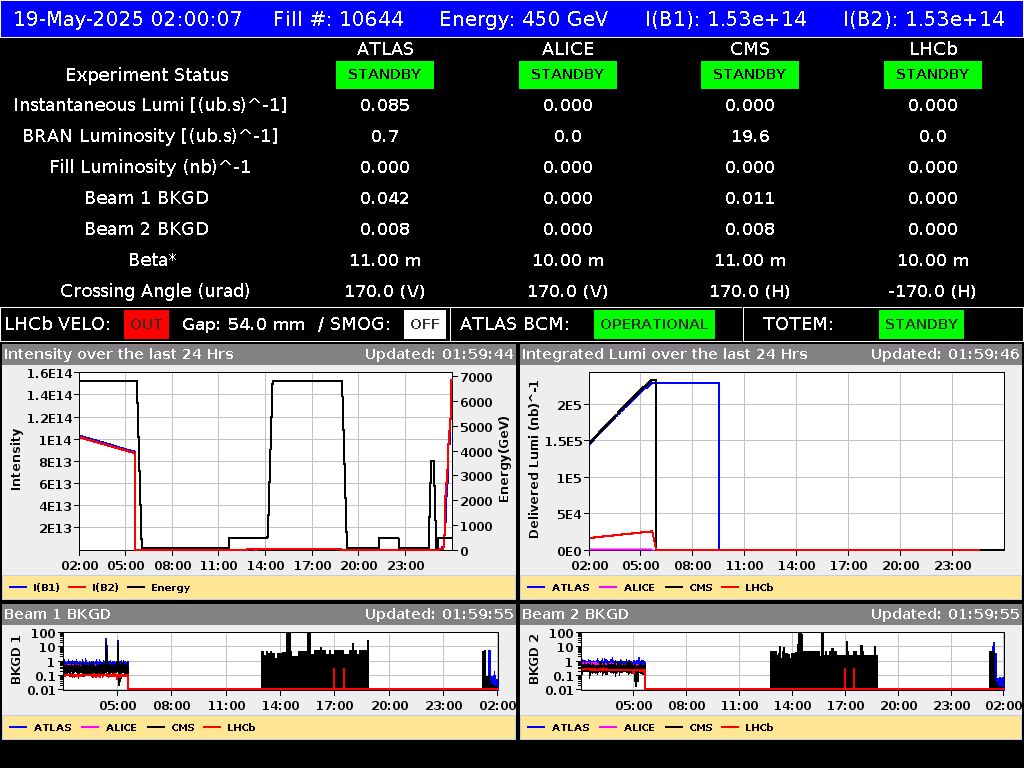Click the Energy(GeV) axis label

(504, 460)
